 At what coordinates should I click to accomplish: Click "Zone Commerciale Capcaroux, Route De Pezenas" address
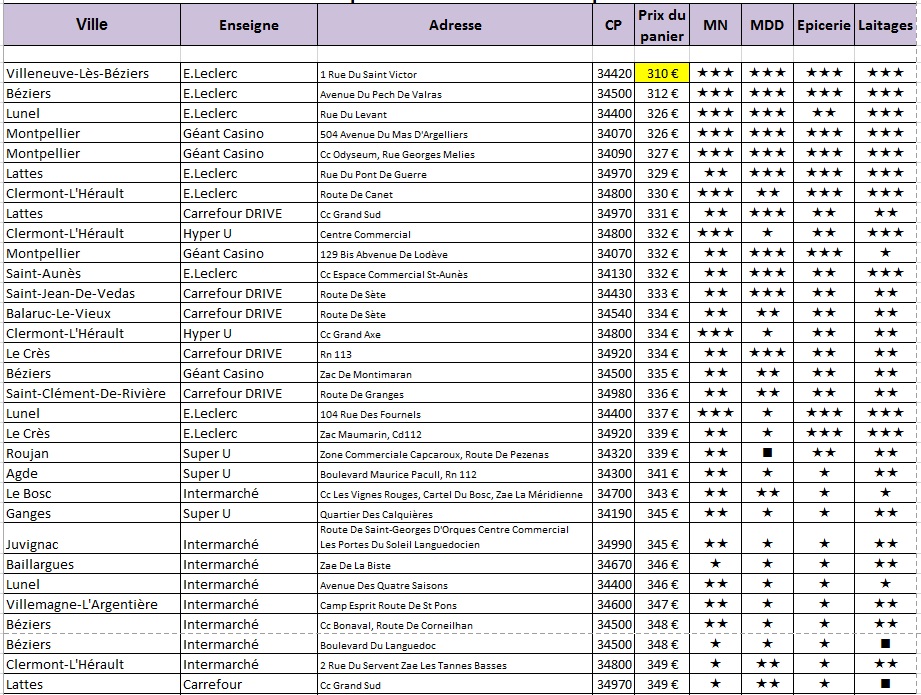[455, 453]
